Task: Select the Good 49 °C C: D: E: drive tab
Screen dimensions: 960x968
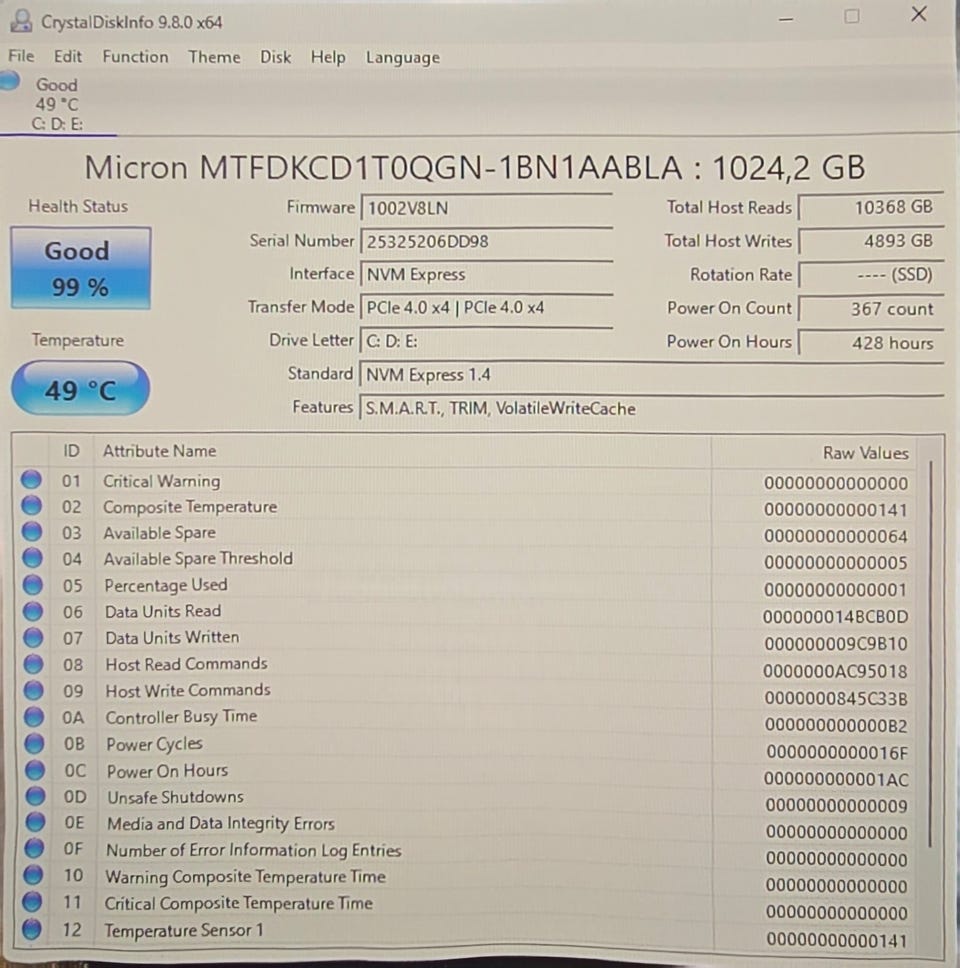Action: [57, 104]
